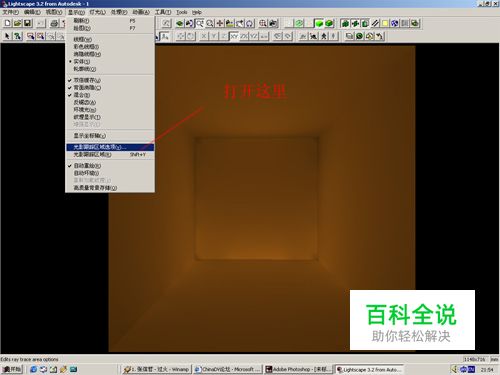Click the 1148x716 status bar value
500x375 pixels.
474,359
